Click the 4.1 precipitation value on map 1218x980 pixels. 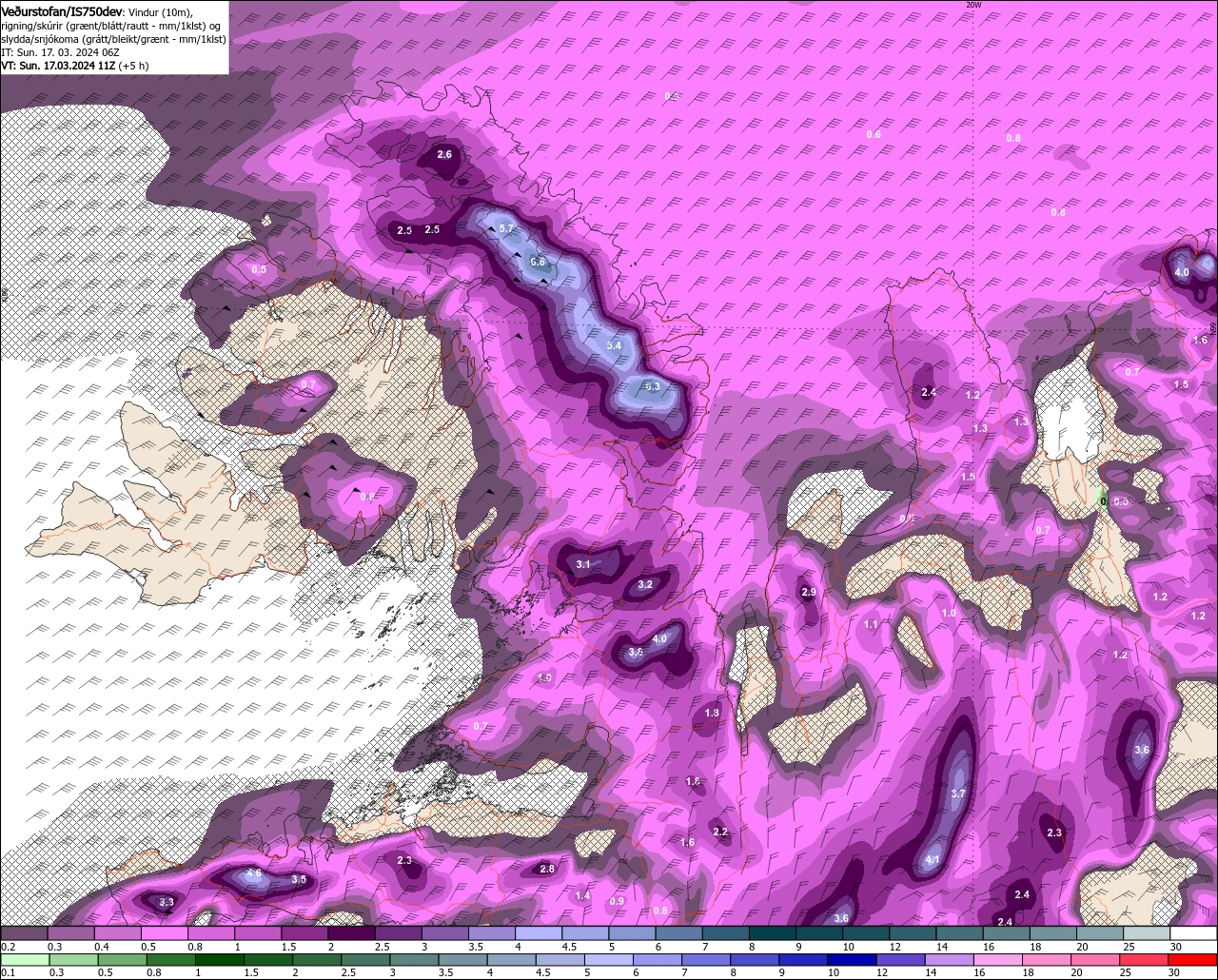[x=933, y=860]
